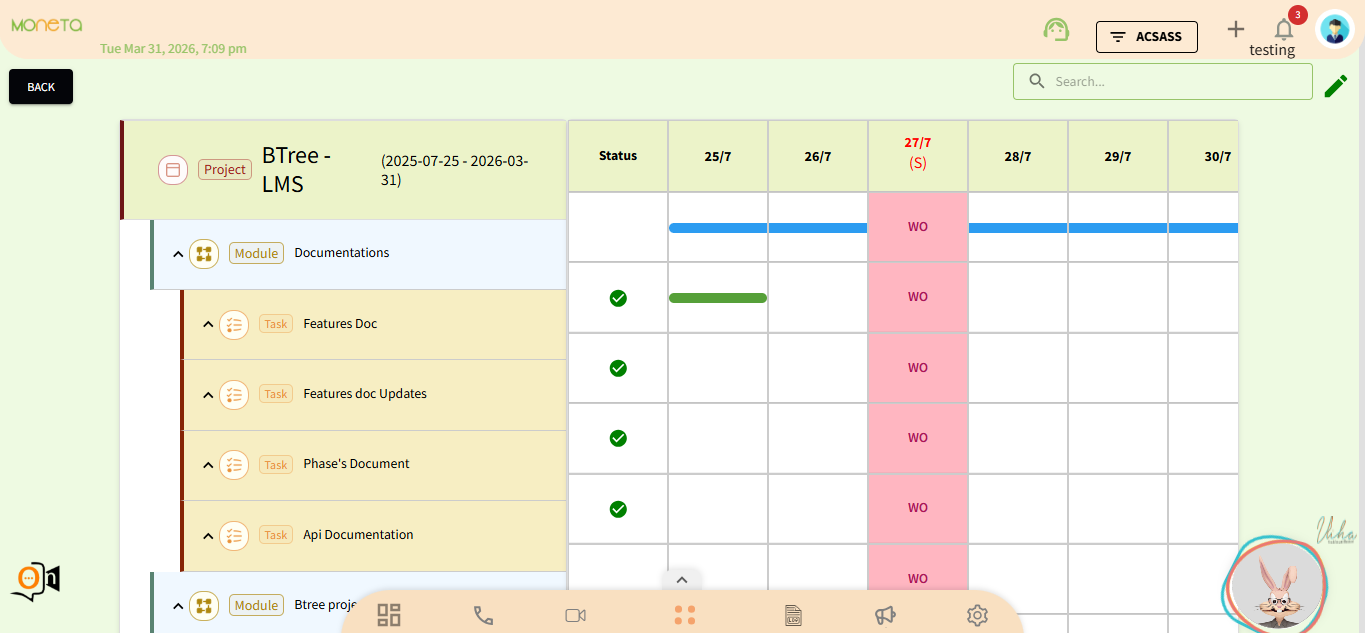Image resolution: width=1365 pixels, height=633 pixels.
Task: Click the phone call icon in dock
Action: [483, 615]
